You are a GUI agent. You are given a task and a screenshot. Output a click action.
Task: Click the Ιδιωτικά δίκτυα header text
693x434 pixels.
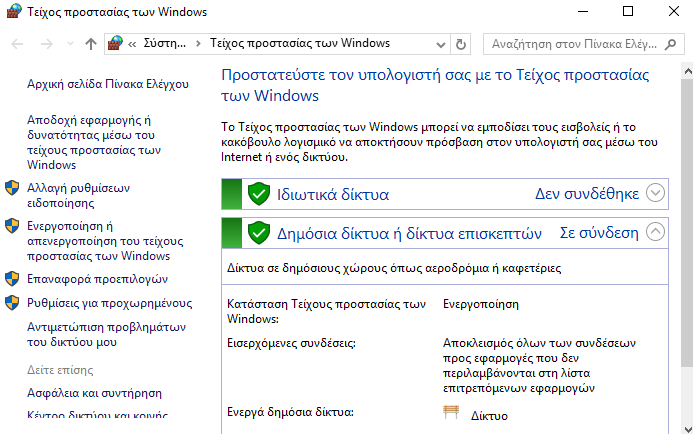[333, 194]
